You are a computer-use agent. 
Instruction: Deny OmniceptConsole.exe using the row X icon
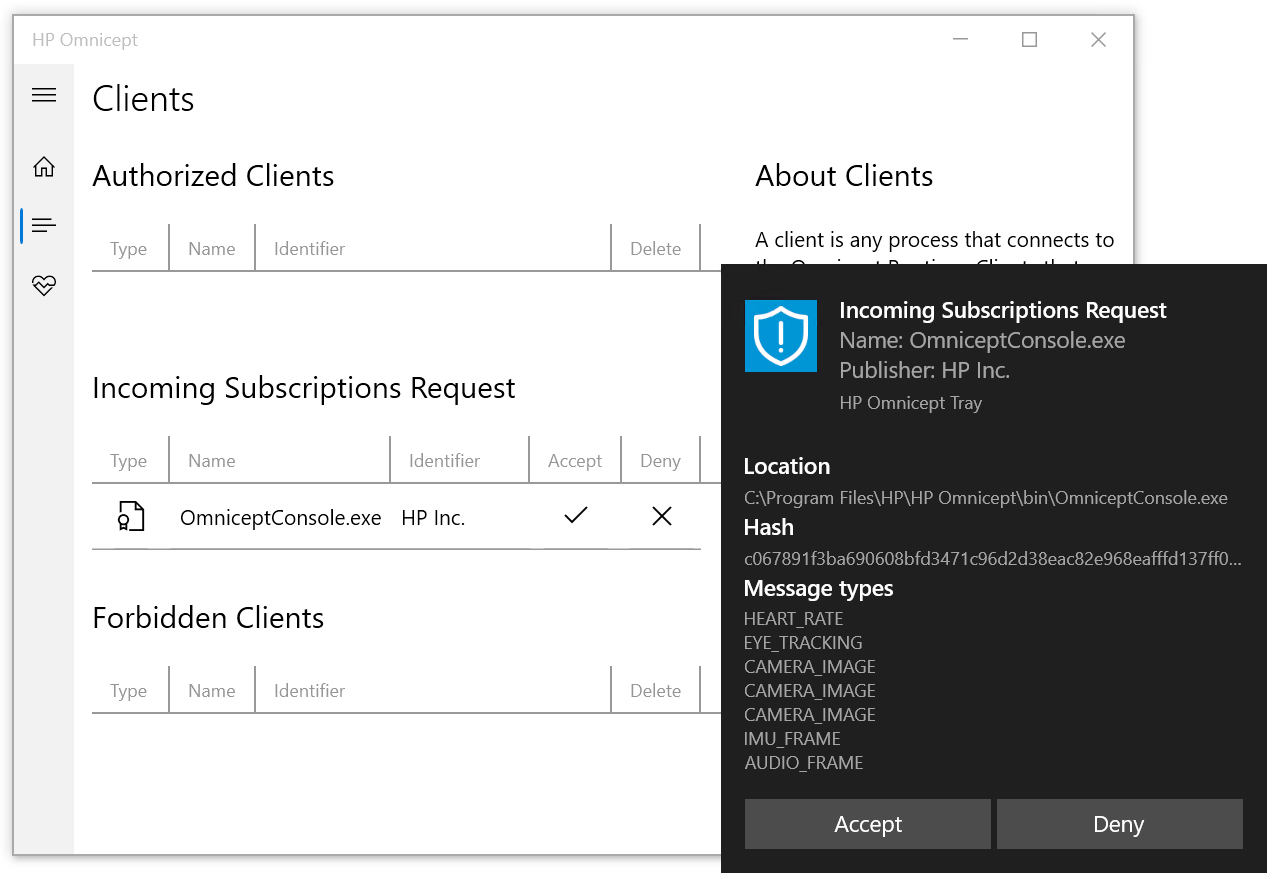pos(661,516)
